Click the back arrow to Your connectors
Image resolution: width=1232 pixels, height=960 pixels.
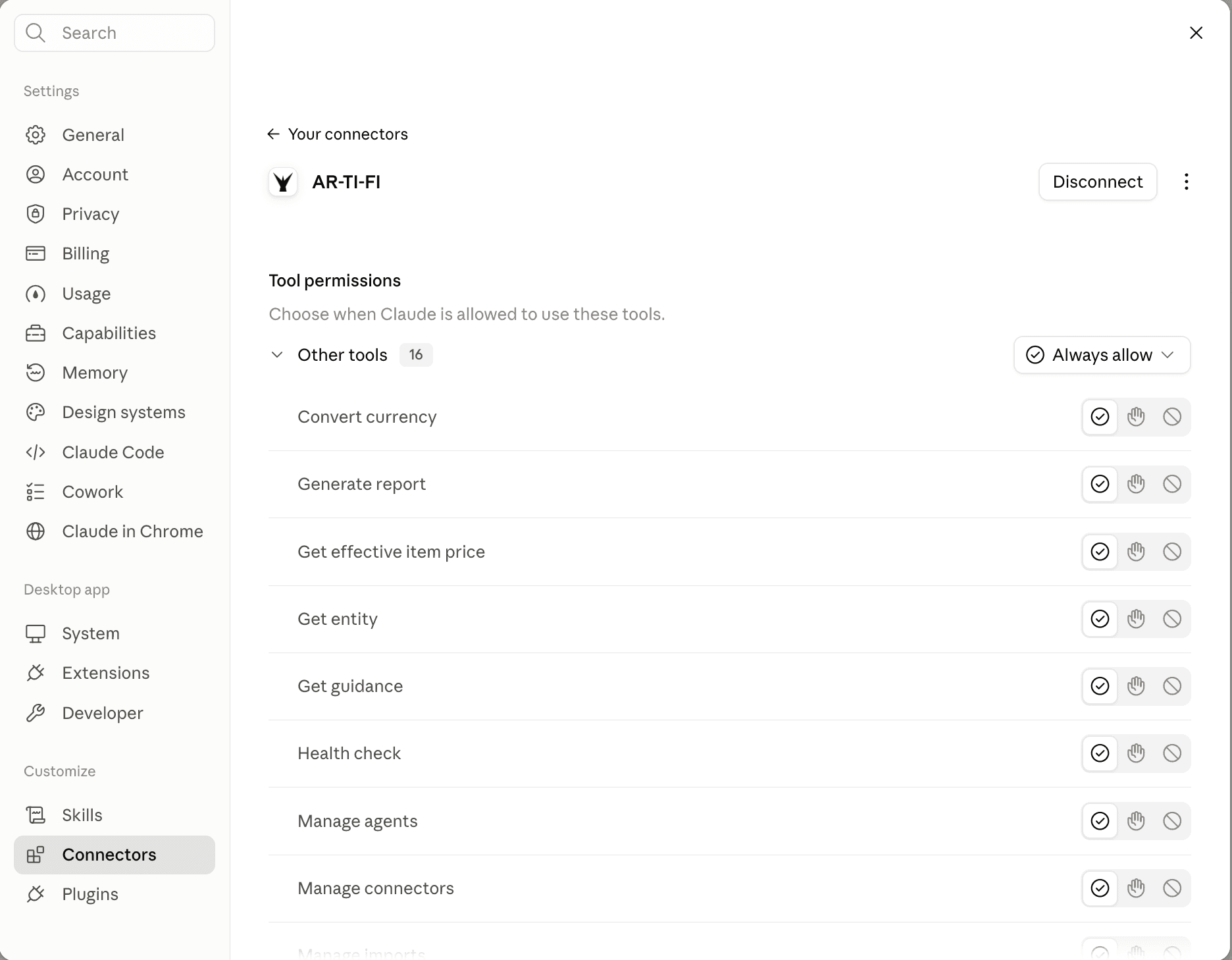coord(273,134)
